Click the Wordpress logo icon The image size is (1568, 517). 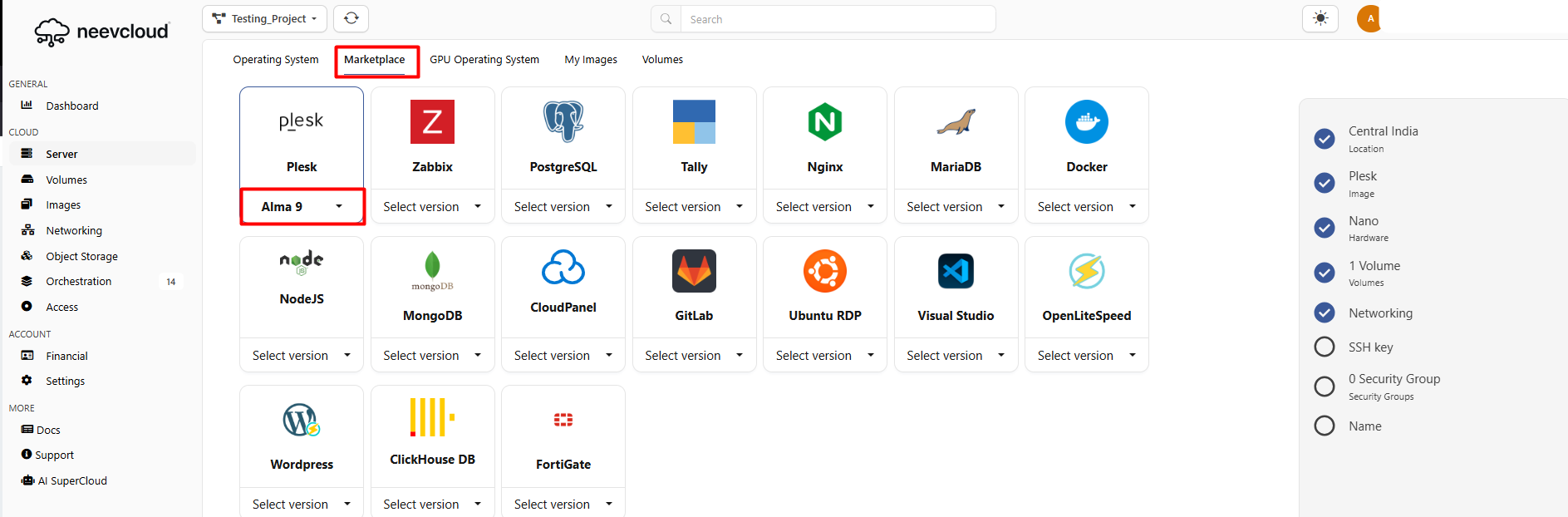302,420
